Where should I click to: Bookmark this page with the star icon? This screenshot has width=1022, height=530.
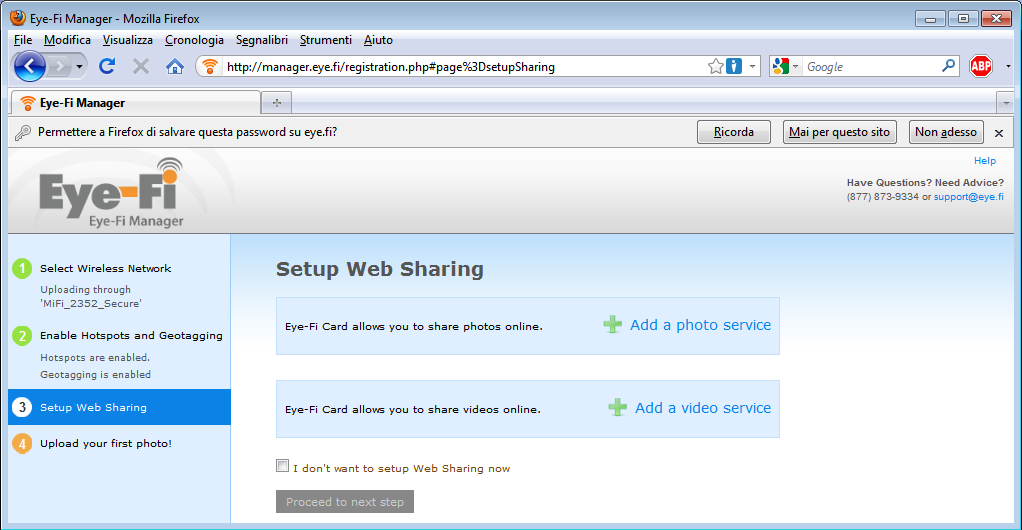[716, 66]
